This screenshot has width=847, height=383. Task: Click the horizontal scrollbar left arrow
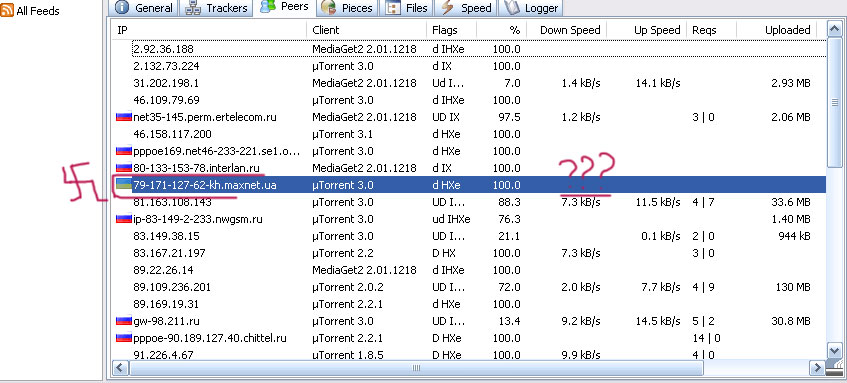tap(120, 368)
